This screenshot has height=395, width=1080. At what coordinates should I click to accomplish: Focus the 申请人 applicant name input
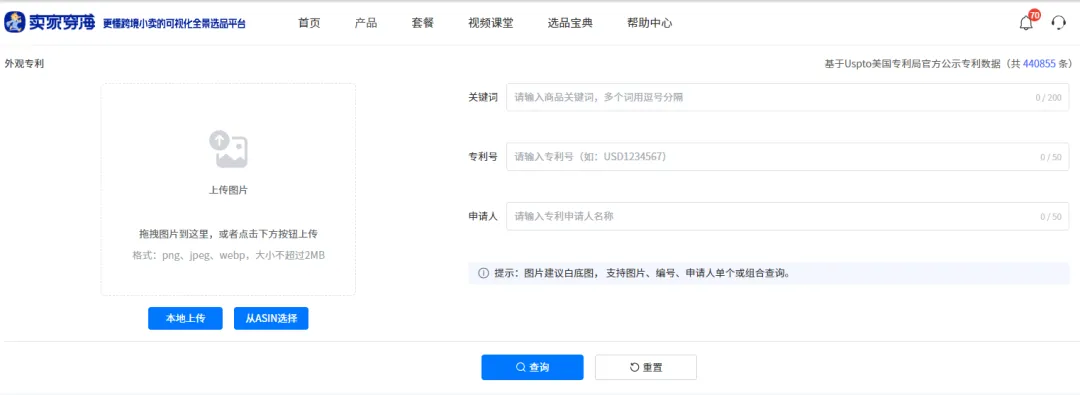click(x=788, y=216)
